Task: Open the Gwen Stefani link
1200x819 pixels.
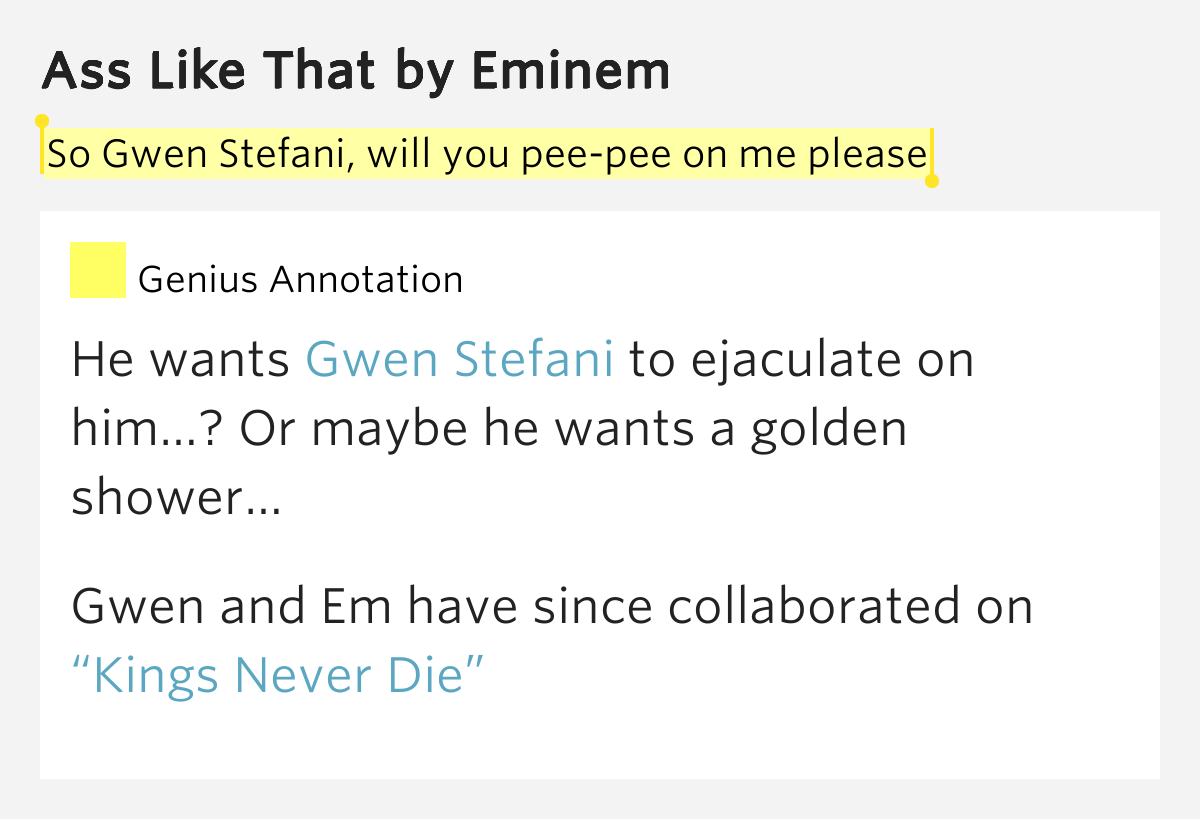Action: pyautogui.click(x=459, y=360)
